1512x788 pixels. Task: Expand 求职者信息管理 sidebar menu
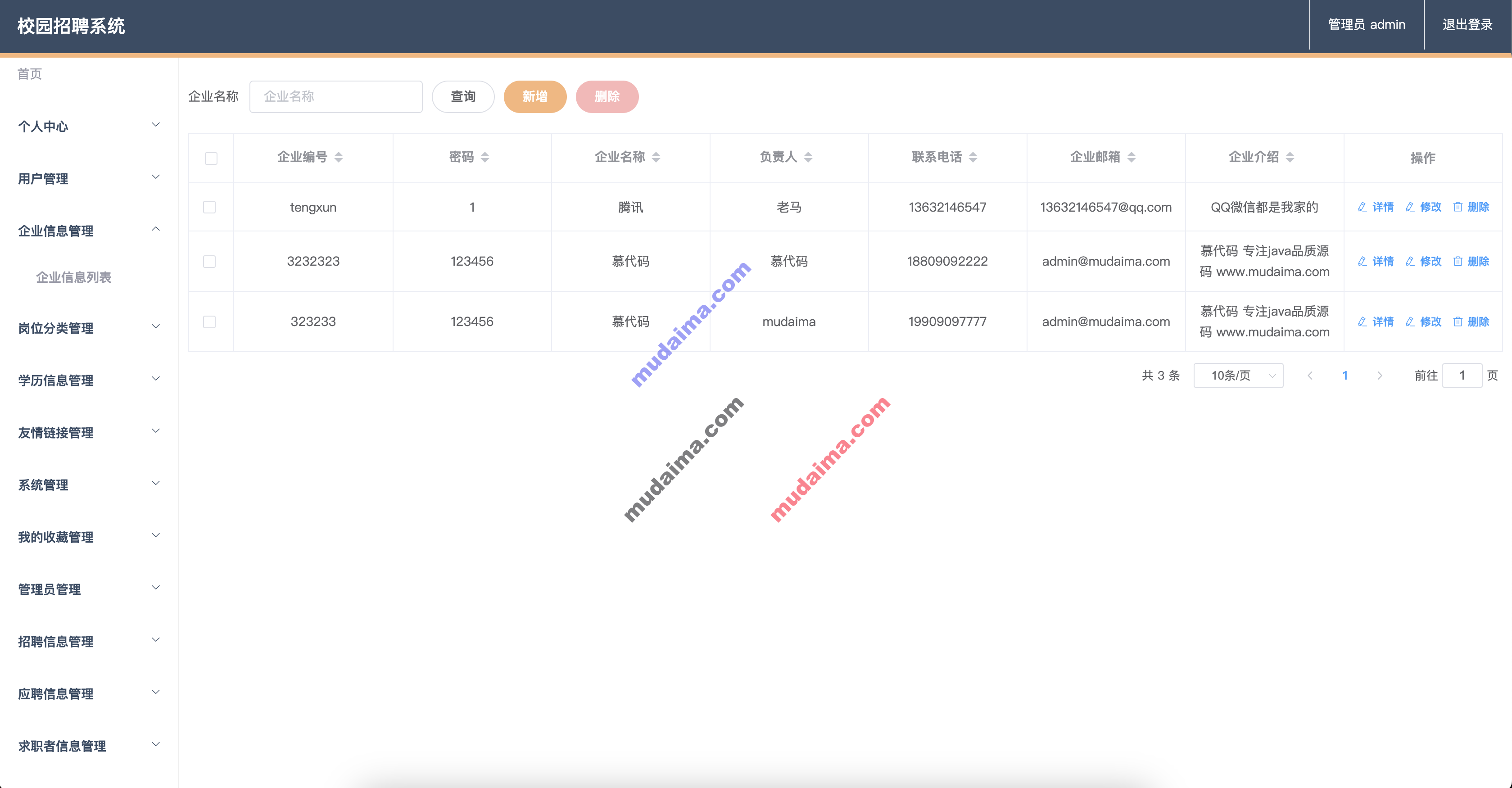coord(89,746)
